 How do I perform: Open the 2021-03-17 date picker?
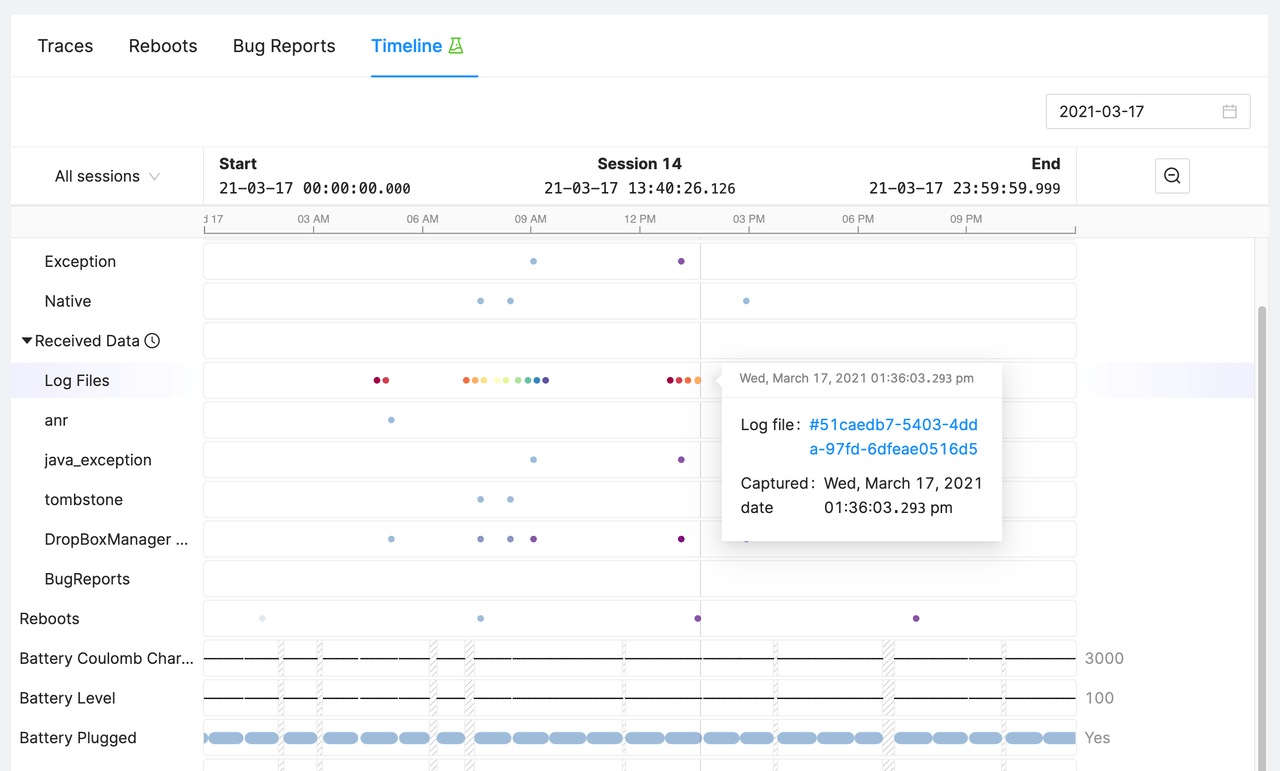tap(1135, 112)
